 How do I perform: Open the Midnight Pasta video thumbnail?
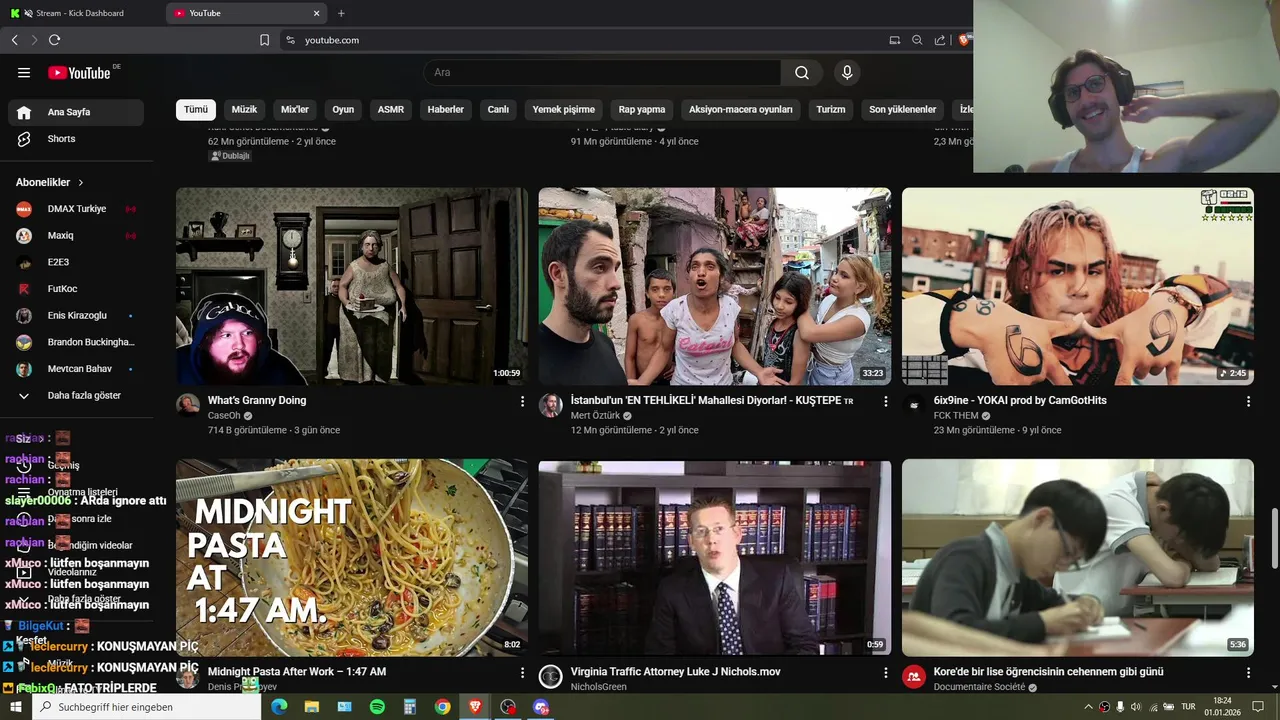coord(352,558)
